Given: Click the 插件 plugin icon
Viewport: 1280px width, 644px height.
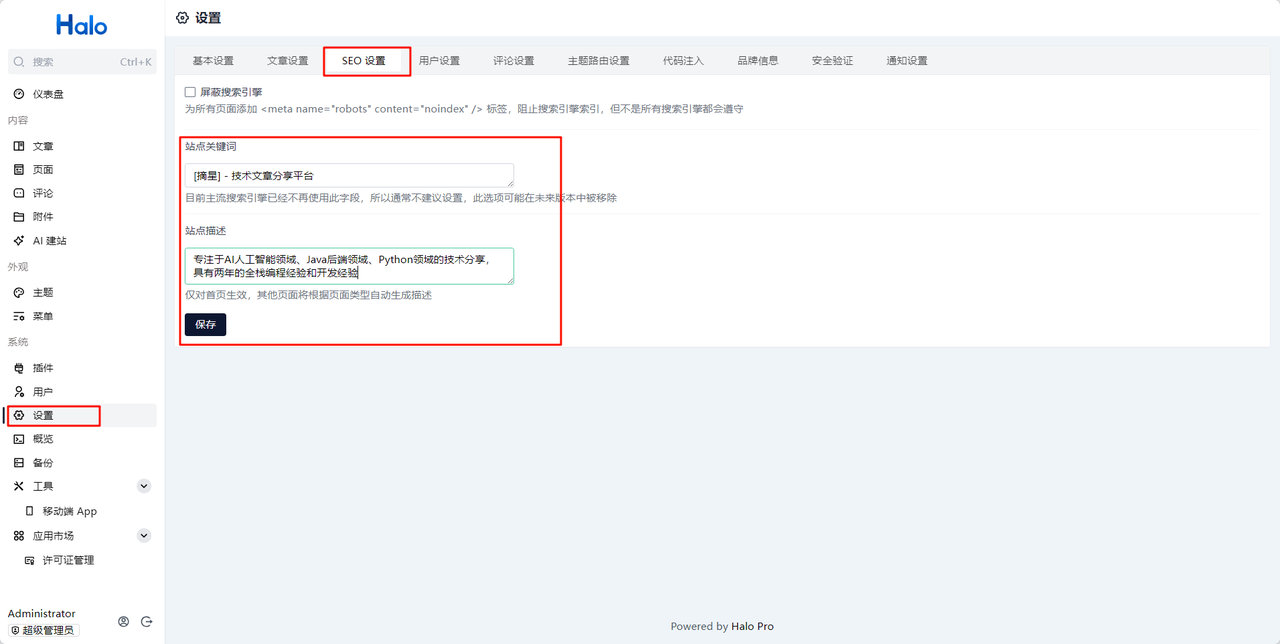Looking at the screenshot, I should (19, 369).
